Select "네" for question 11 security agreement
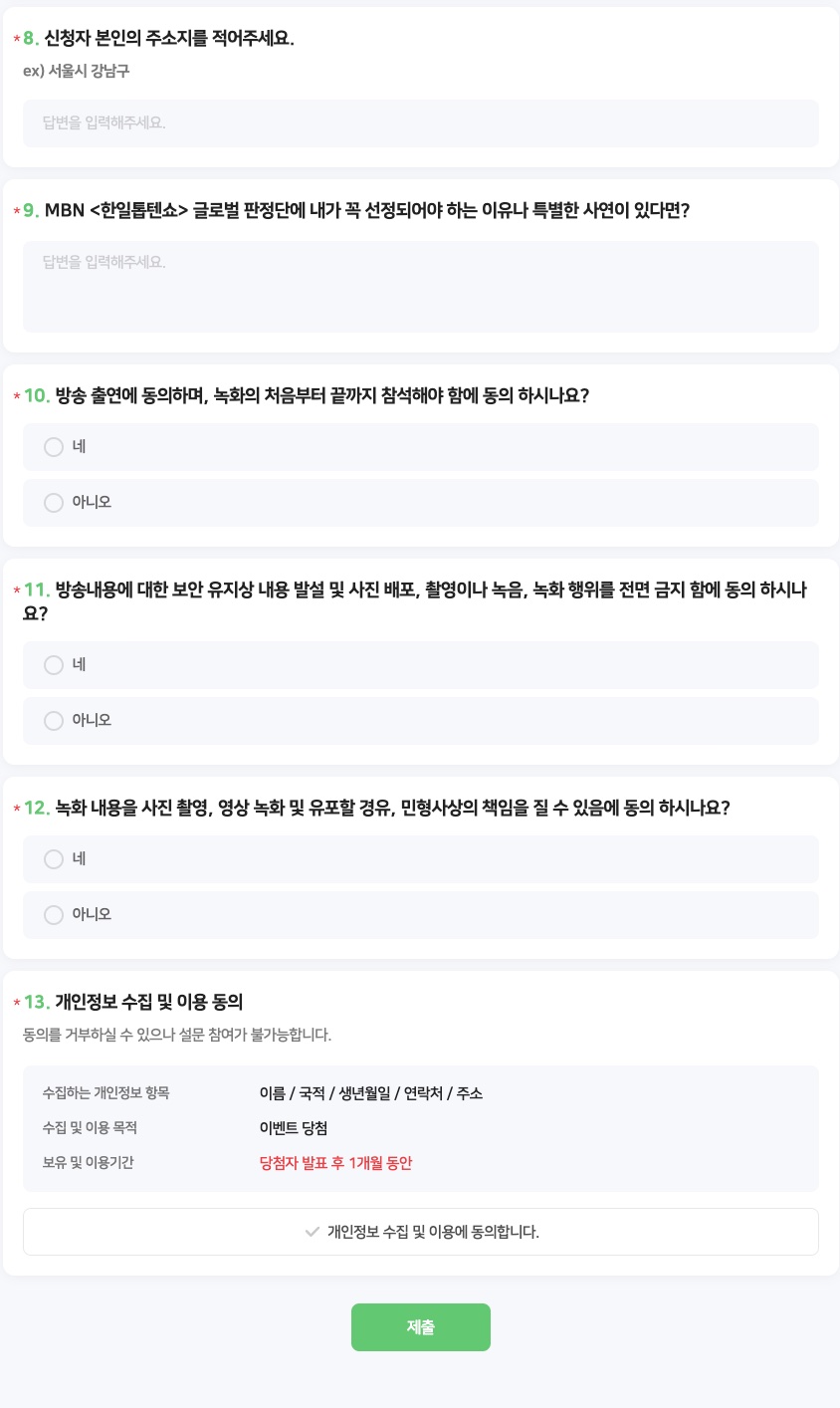 [420, 664]
